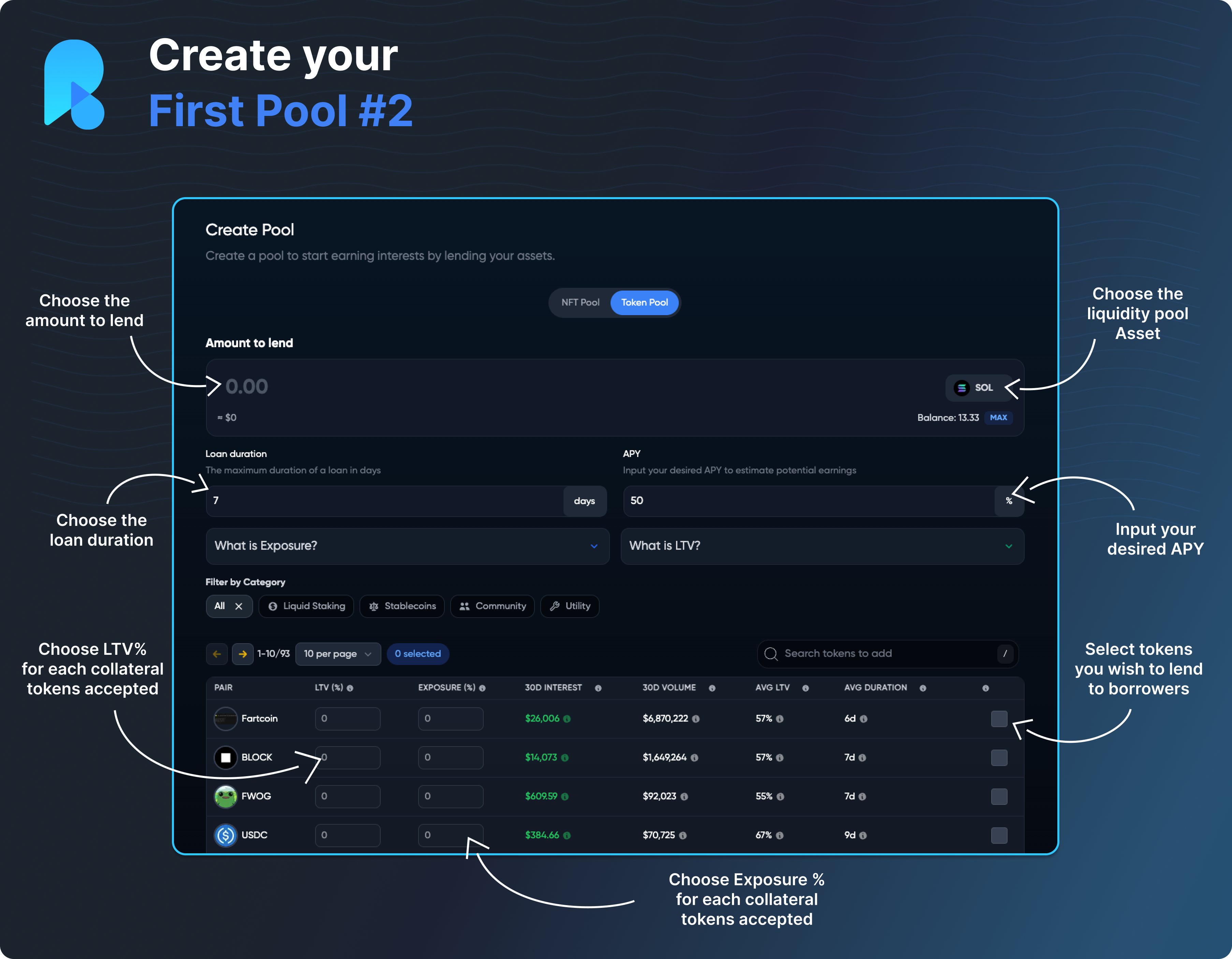Expand the What is Exposure? section
The width and height of the screenshot is (1232, 959).
(407, 546)
